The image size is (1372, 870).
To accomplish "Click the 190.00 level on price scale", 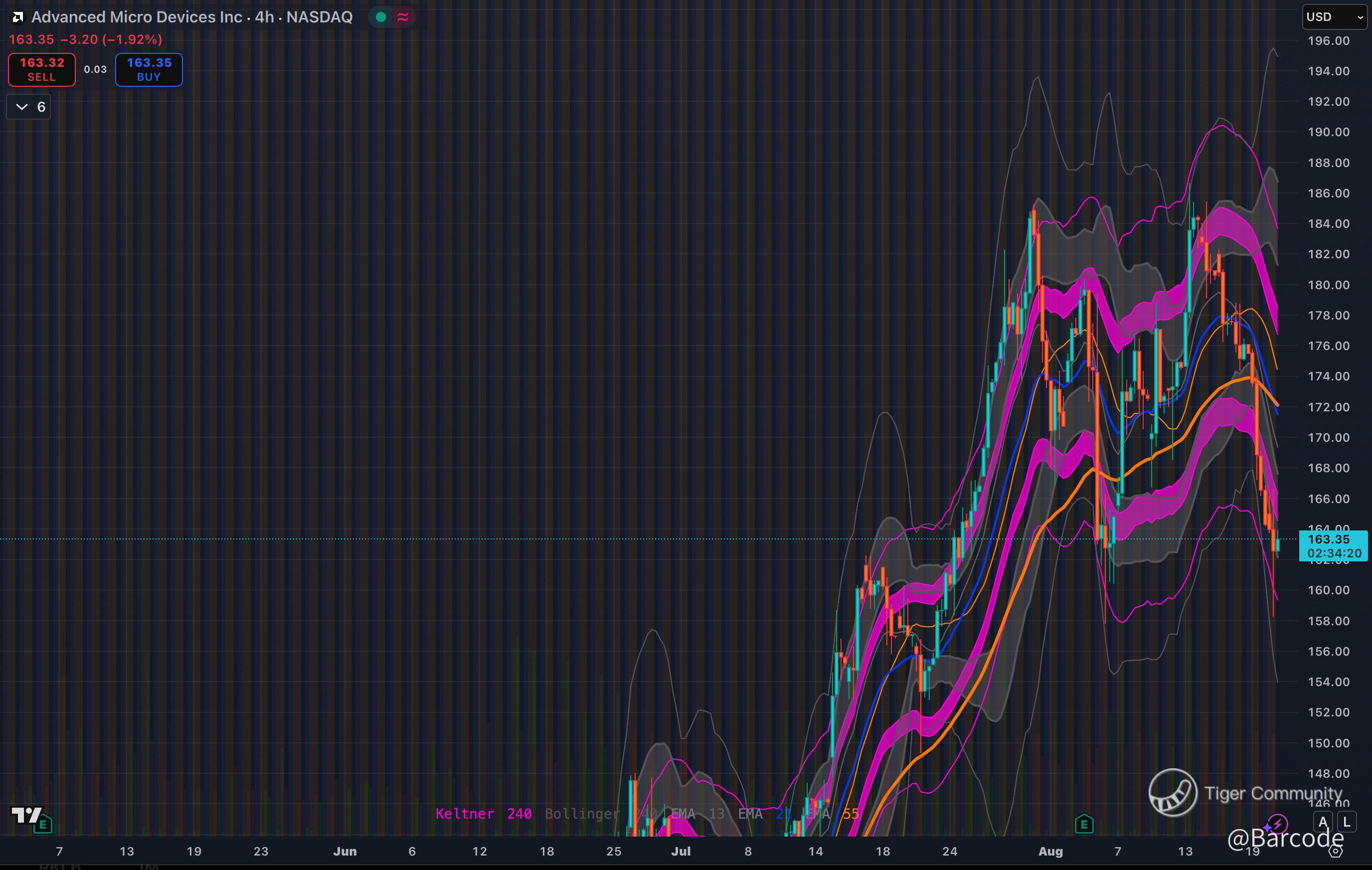I will click(x=1328, y=132).
